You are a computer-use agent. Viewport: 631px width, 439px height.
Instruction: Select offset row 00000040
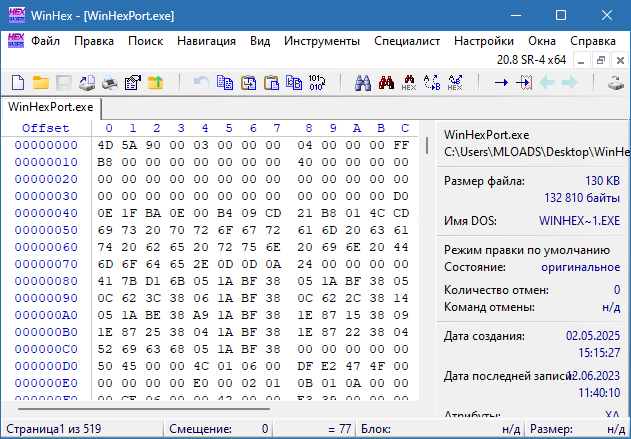[x=46, y=213]
